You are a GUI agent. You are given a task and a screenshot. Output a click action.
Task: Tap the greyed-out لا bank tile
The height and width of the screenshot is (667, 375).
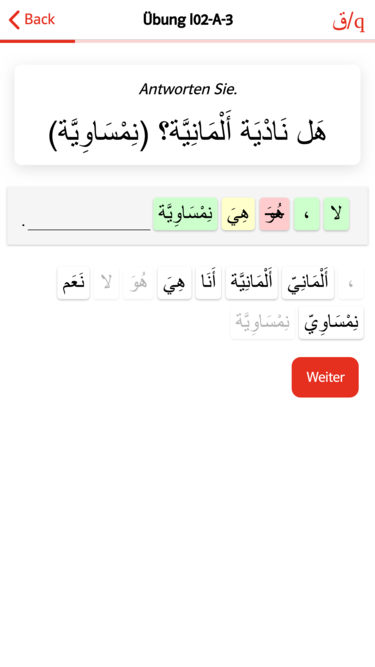[x=106, y=283]
